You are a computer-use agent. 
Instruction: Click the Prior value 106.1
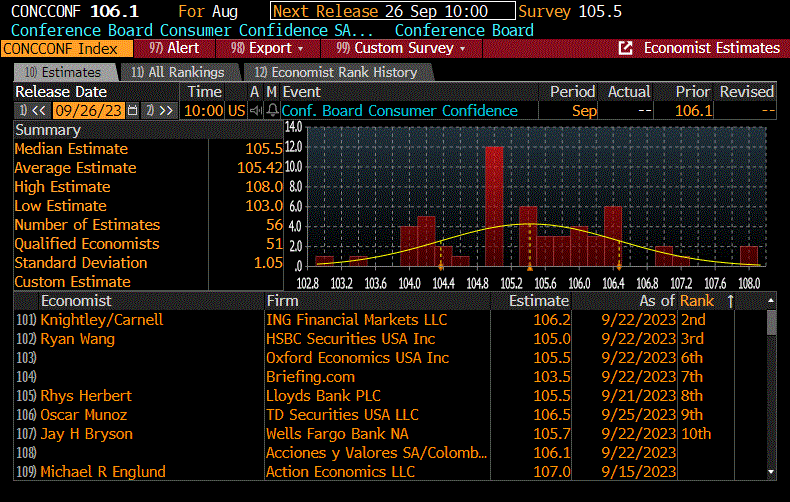694,110
